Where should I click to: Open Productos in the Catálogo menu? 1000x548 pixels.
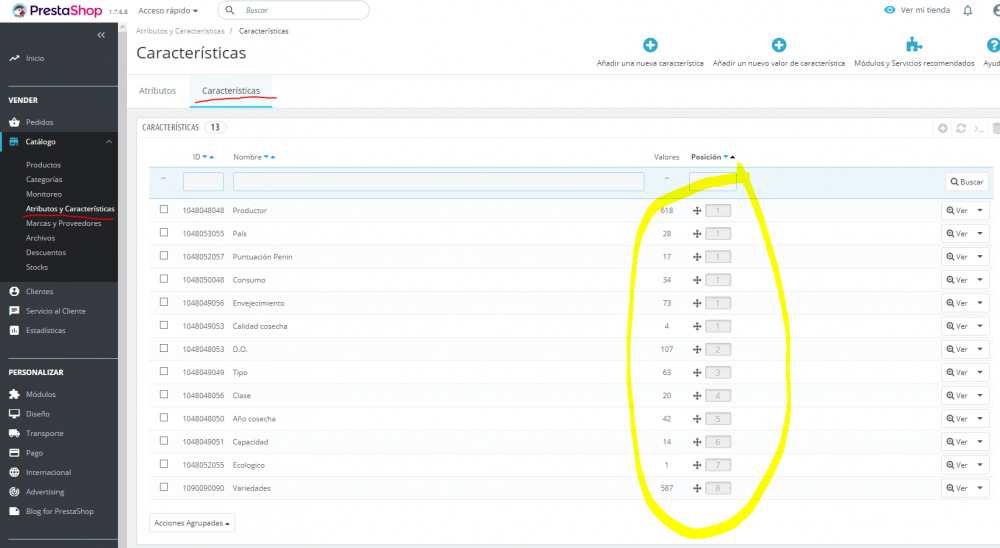[43, 165]
